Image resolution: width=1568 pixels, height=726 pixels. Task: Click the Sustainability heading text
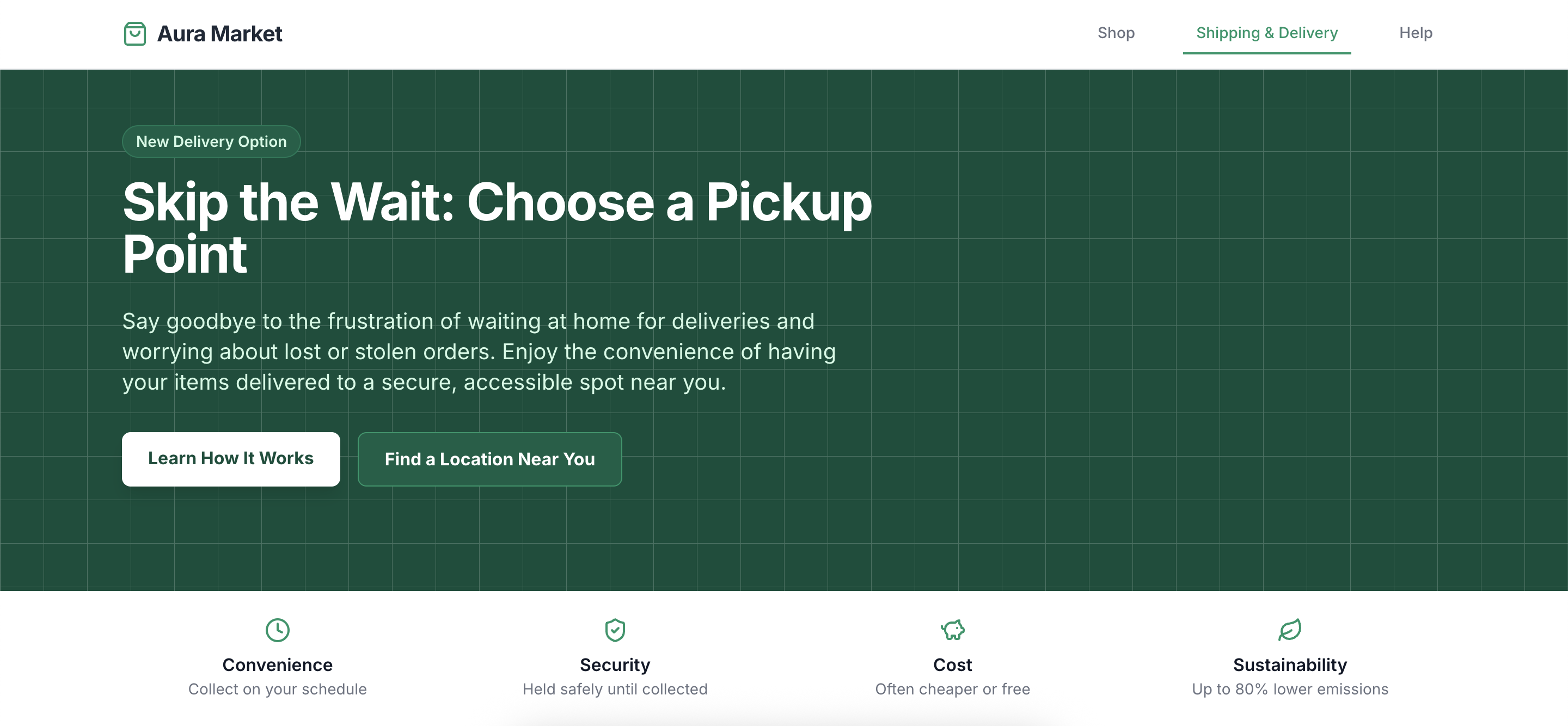coord(1290,665)
